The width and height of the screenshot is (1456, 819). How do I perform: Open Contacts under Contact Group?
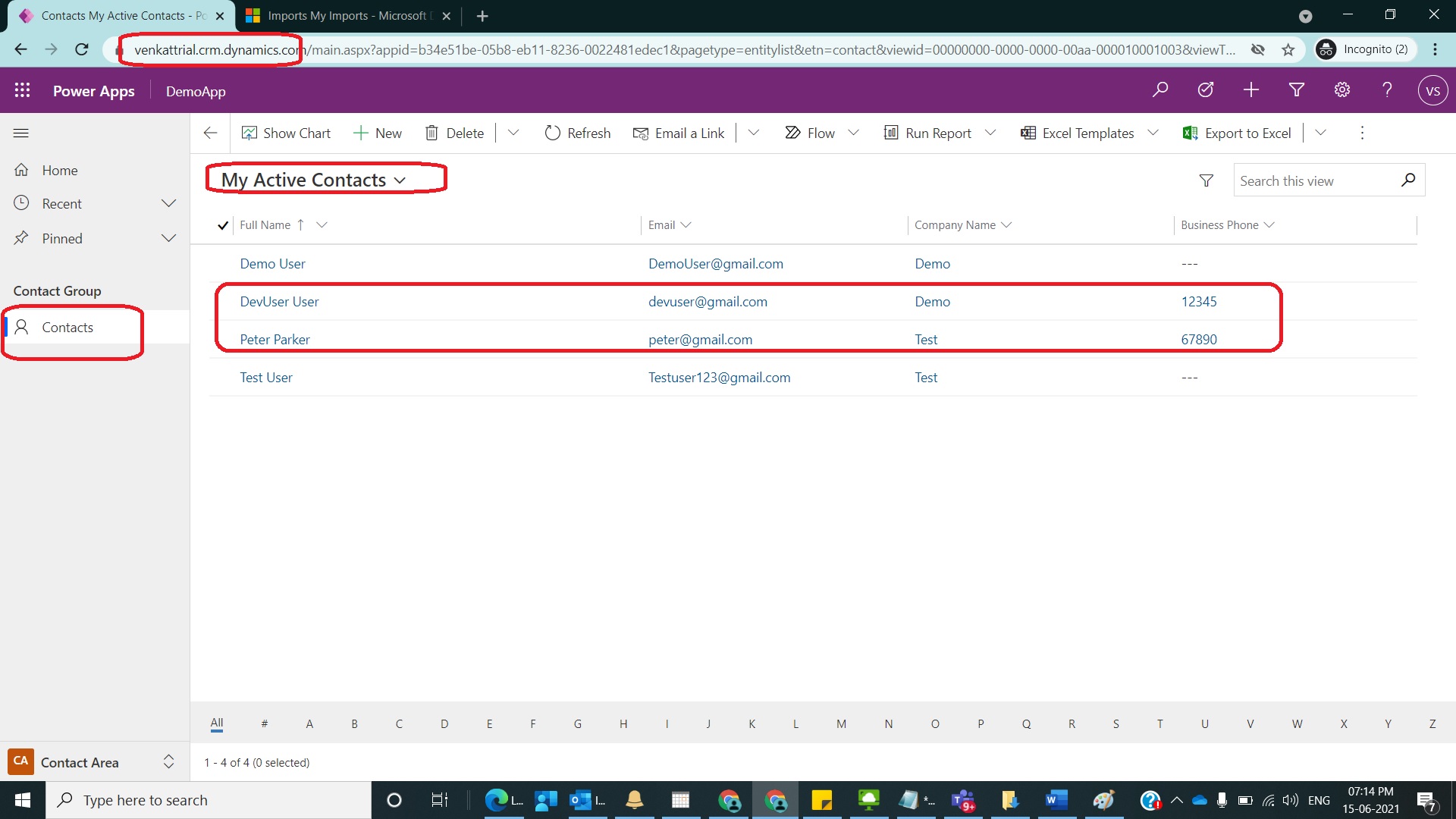click(68, 327)
